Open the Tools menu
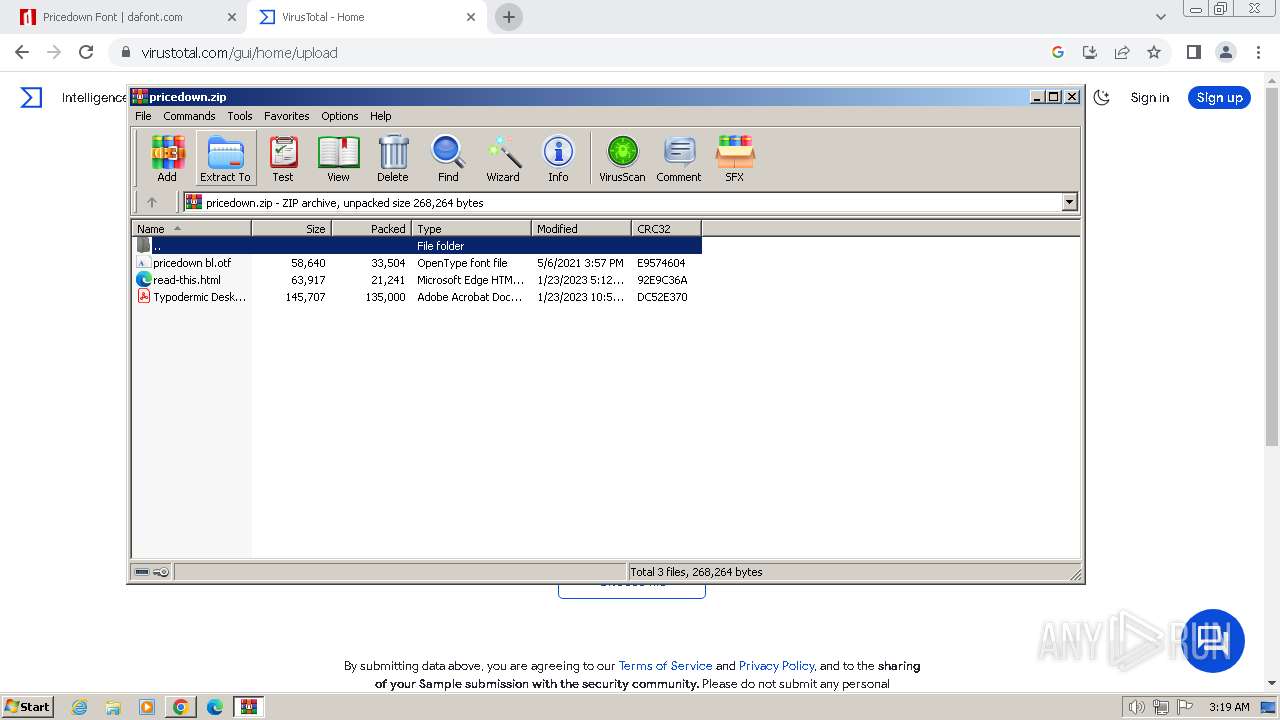 tap(240, 116)
